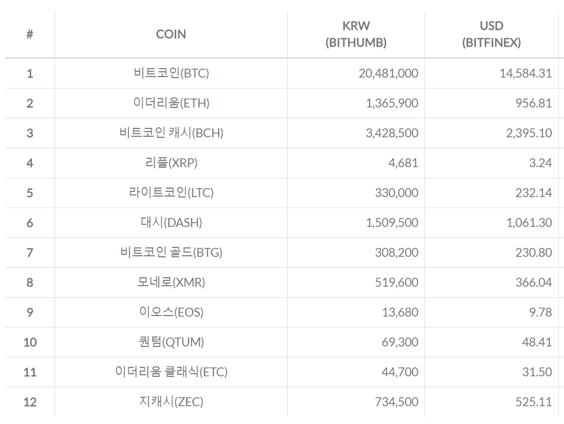Select the 이더리움 클래식(ETC) coin name
The height and width of the screenshot is (424, 564).
pyautogui.click(x=171, y=372)
